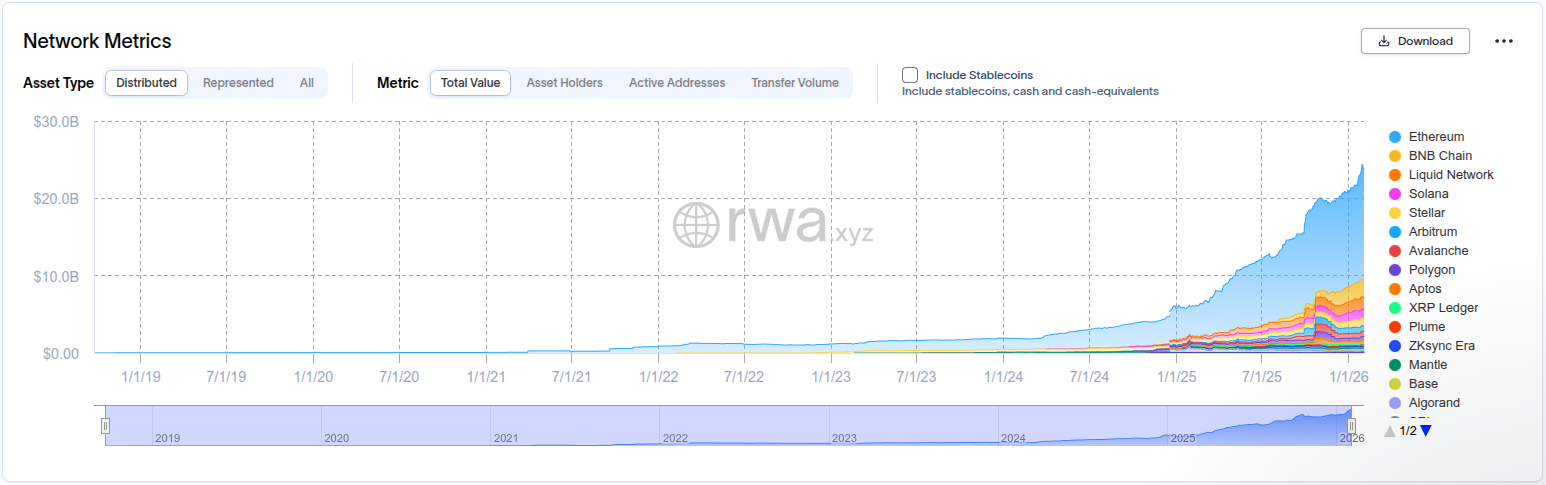Viewport: 1546px width, 485px height.
Task: Click the right range slider handle
Action: coord(1351,426)
